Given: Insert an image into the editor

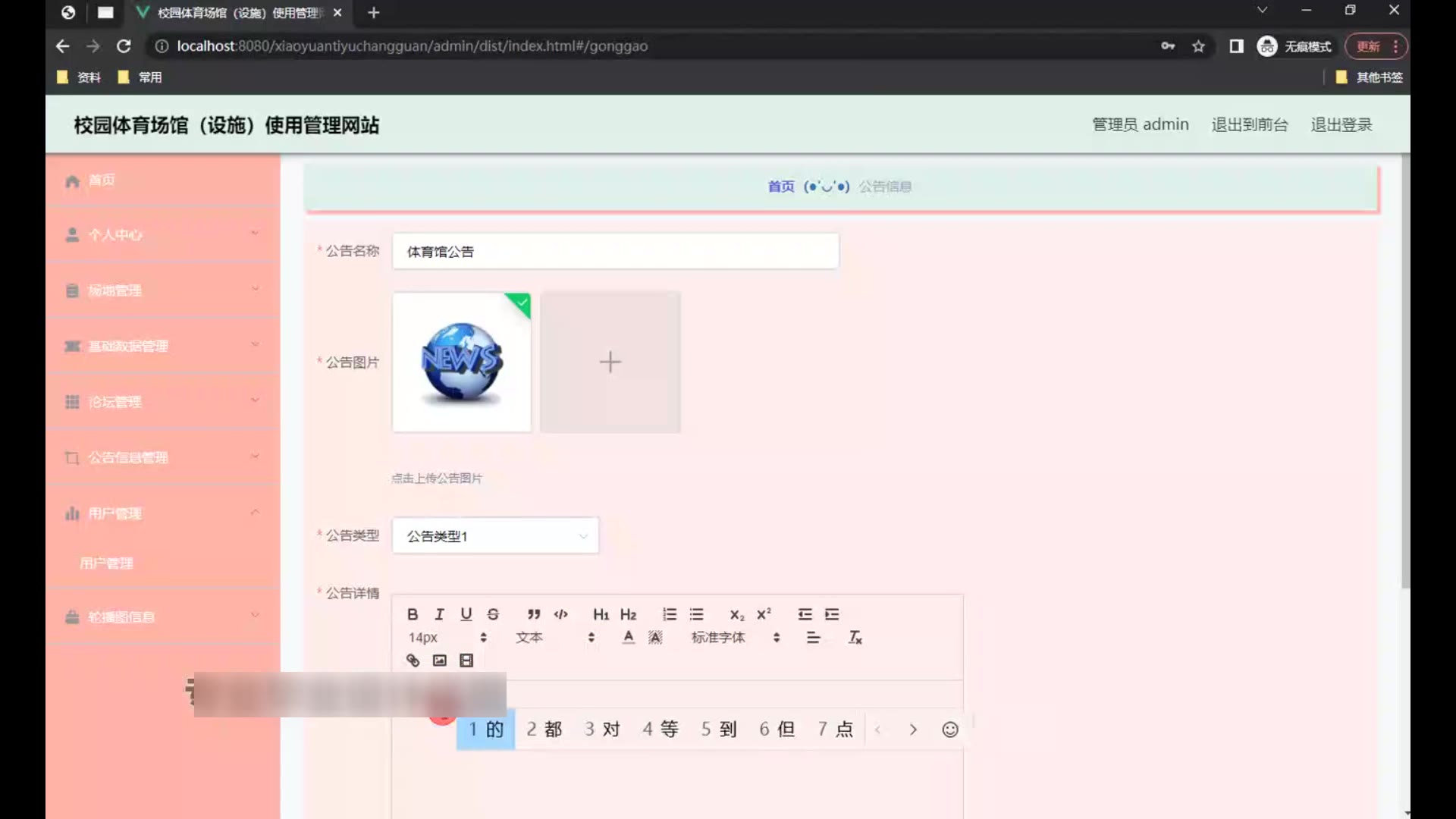Looking at the screenshot, I should [x=439, y=661].
